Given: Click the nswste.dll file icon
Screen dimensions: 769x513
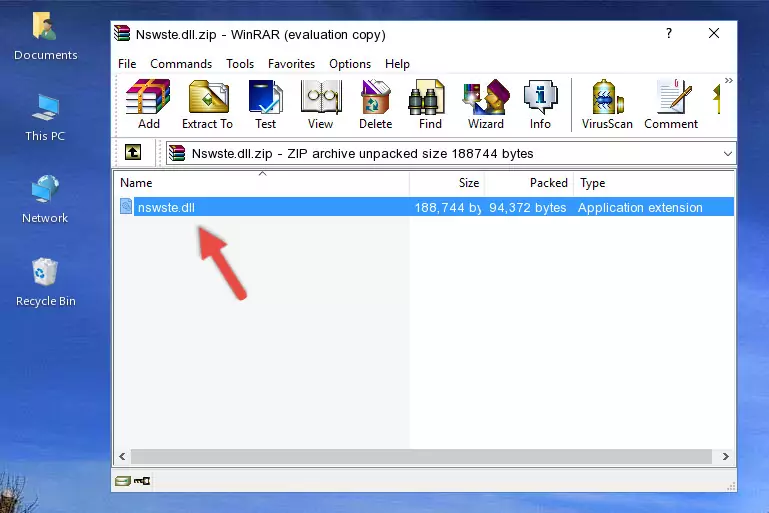Looking at the screenshot, I should tap(126, 206).
